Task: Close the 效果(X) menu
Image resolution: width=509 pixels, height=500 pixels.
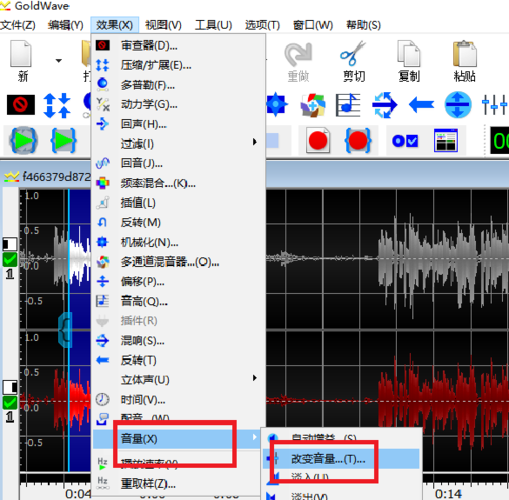Action: point(114,25)
